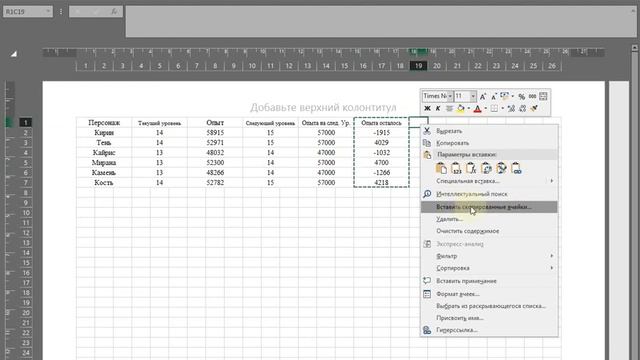640x360 pixels.
Task: Select Вставить примечание menu entry
Action: (489, 281)
